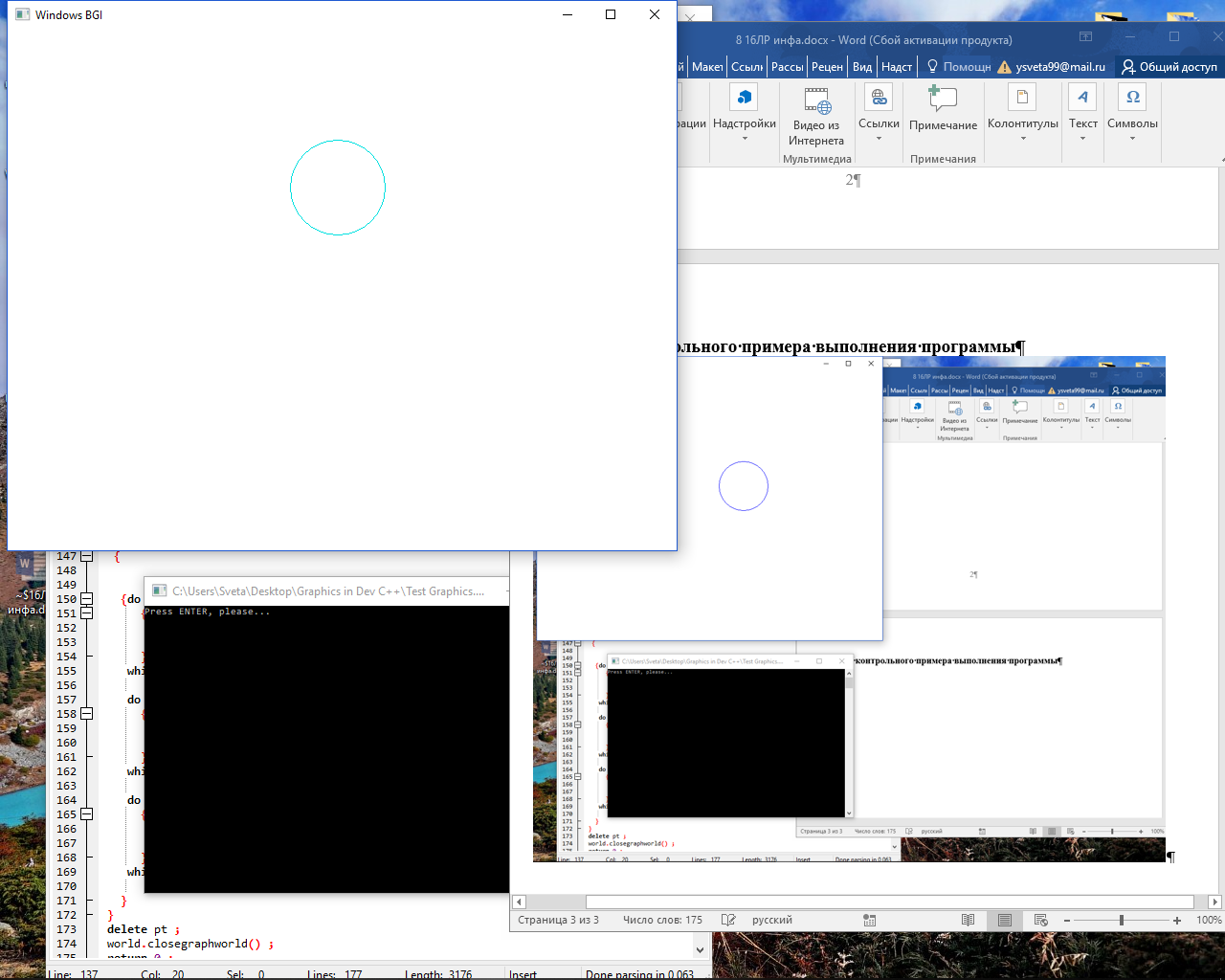Screen dimensions: 1225x980
Task: Click the zoom slider handle in Word
Action: click(1121, 920)
